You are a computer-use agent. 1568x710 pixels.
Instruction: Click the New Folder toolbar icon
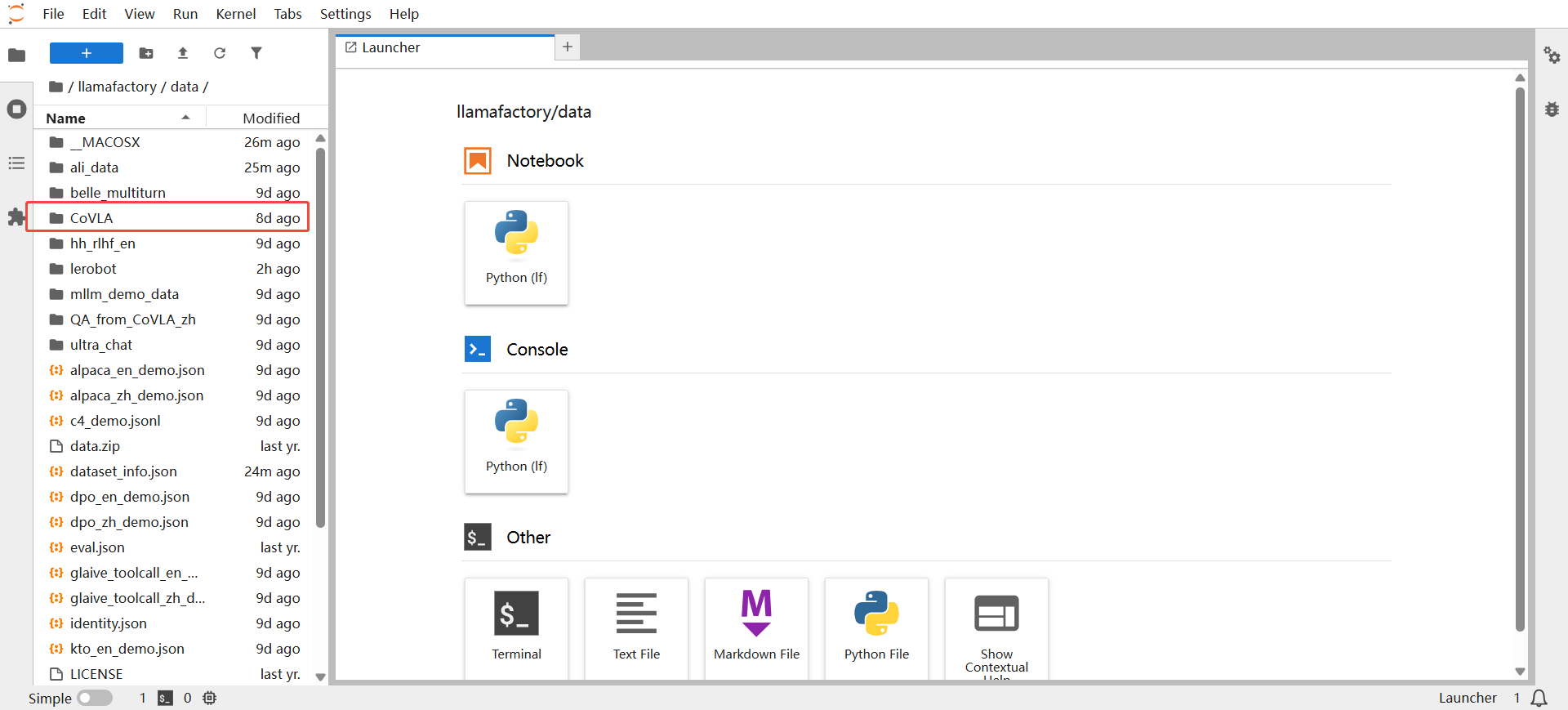(x=146, y=53)
